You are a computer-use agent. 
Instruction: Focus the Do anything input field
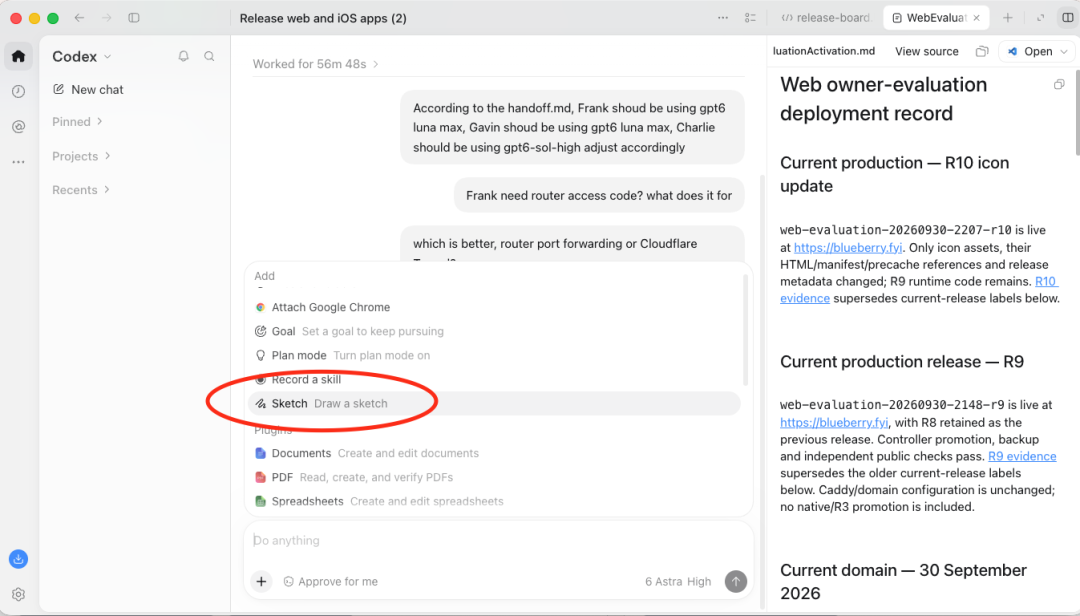[498, 541]
